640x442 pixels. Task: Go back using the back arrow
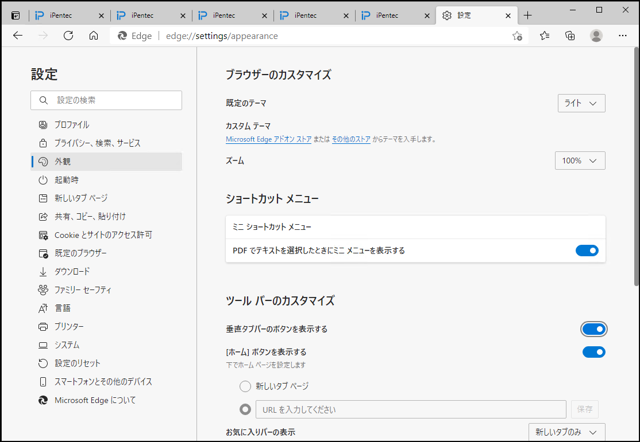point(18,36)
